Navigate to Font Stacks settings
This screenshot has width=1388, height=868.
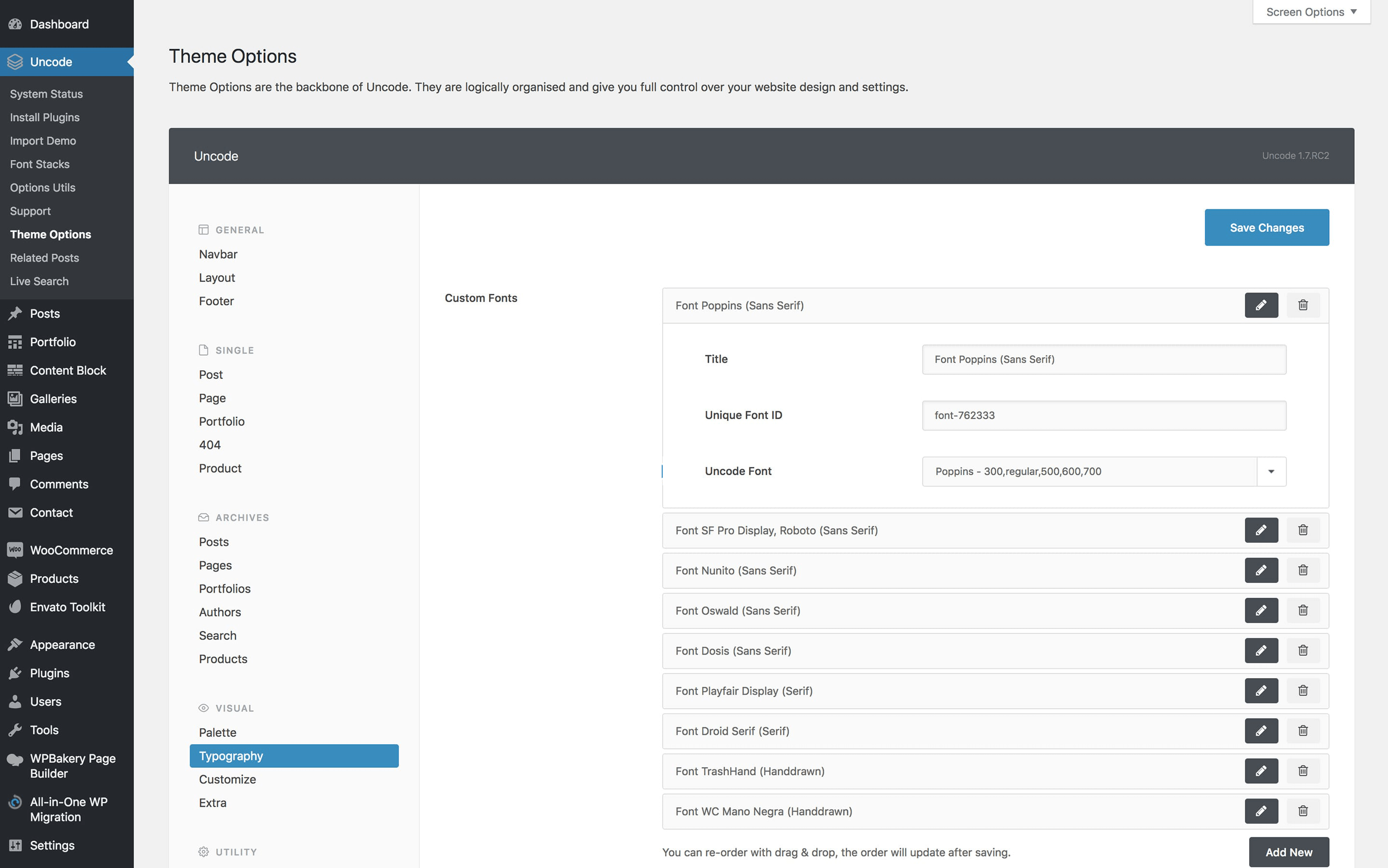38,163
